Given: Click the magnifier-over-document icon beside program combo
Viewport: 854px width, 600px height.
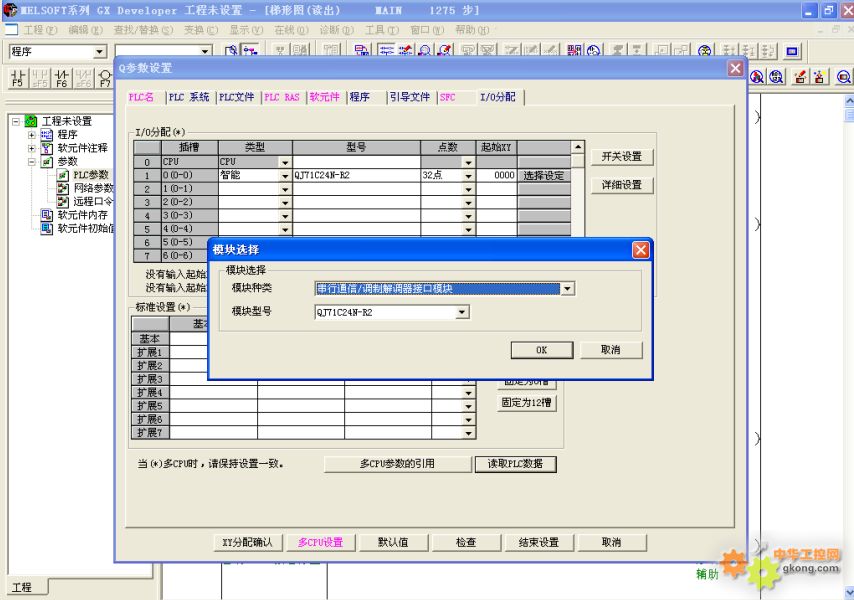Looking at the screenshot, I should 231,51.
